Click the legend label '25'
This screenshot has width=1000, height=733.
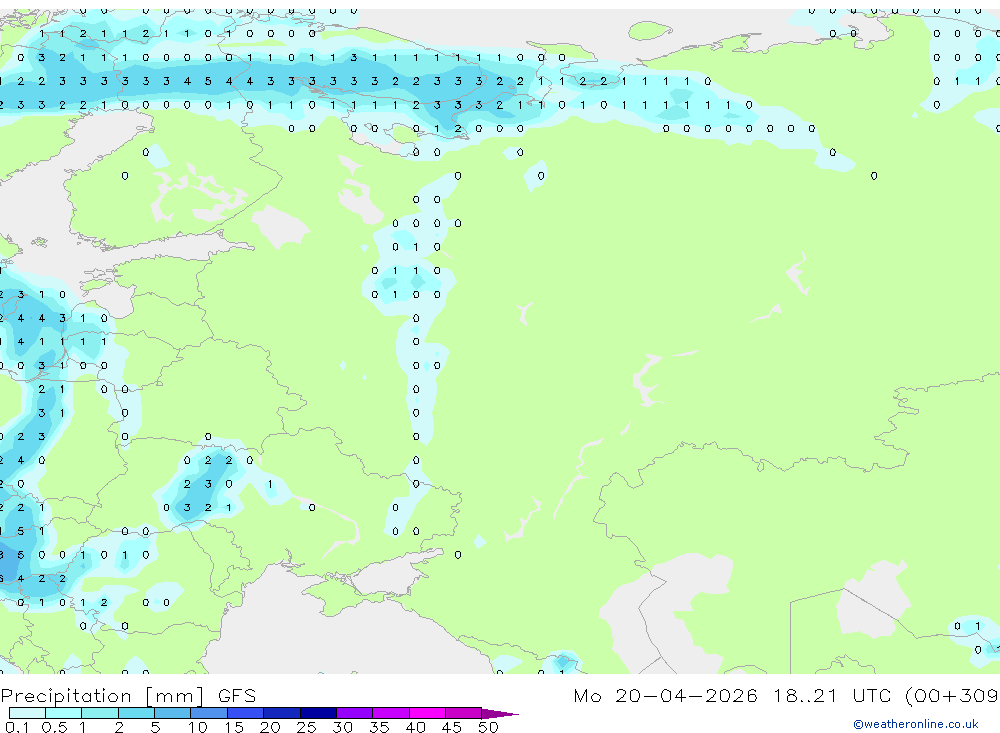[x=306, y=727]
